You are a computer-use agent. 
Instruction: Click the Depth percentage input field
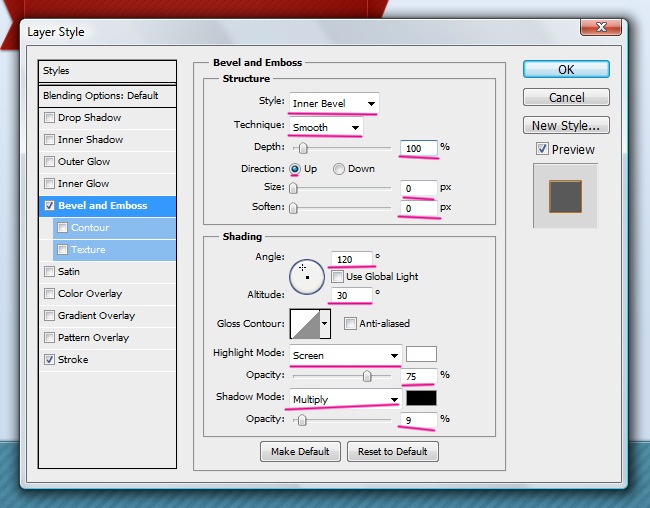(x=418, y=148)
